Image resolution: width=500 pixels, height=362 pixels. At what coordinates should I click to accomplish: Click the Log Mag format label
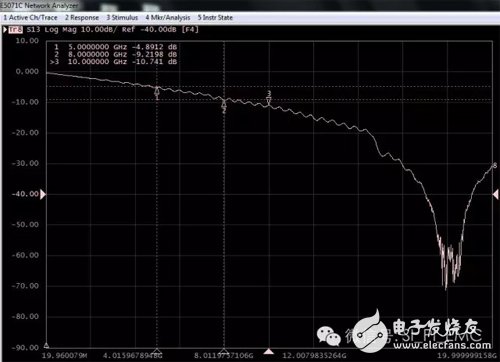(60, 30)
